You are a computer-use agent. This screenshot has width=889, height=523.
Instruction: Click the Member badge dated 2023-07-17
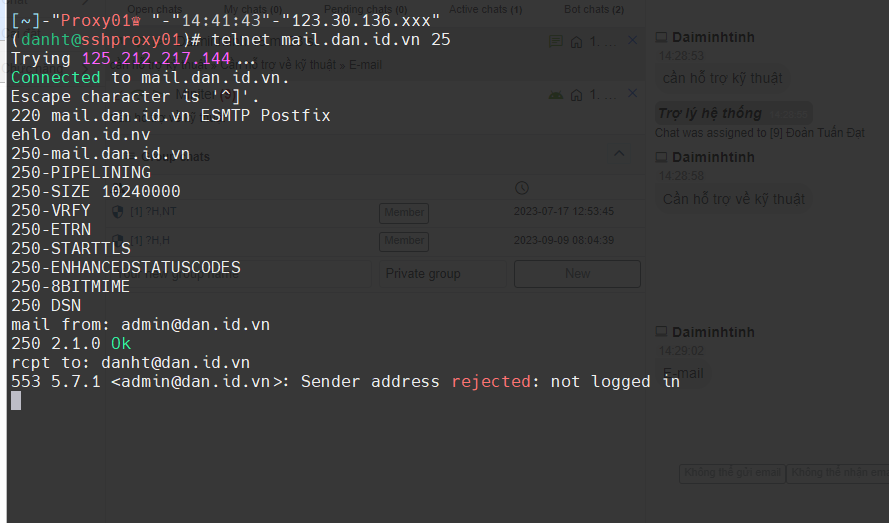pyautogui.click(x=404, y=212)
